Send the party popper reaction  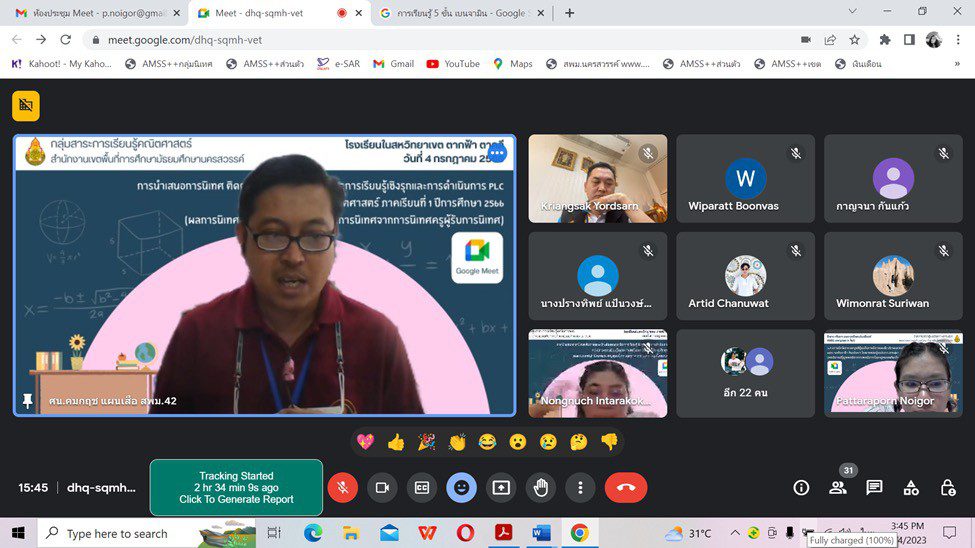click(427, 442)
